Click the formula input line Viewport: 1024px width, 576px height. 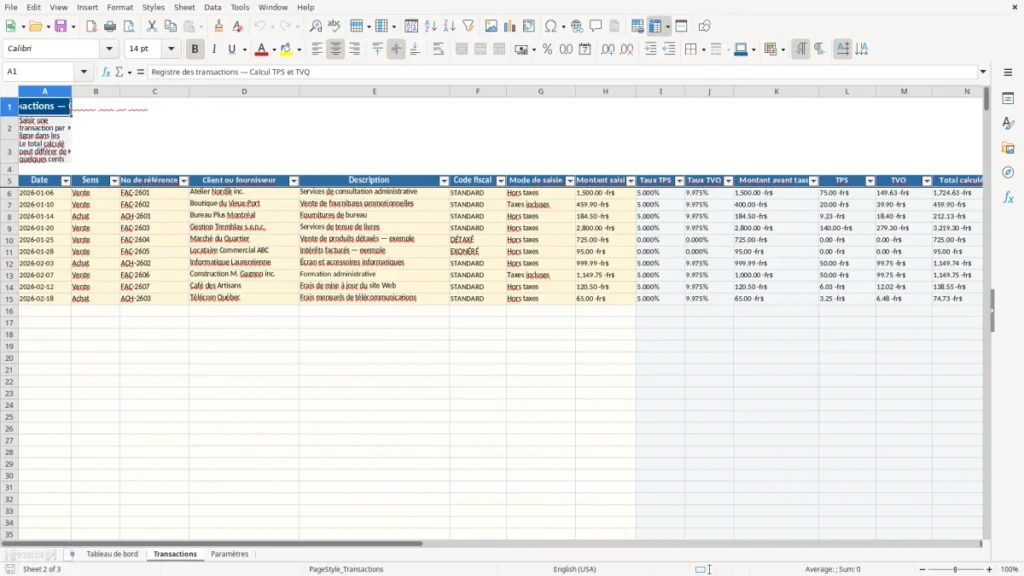tap(562, 72)
